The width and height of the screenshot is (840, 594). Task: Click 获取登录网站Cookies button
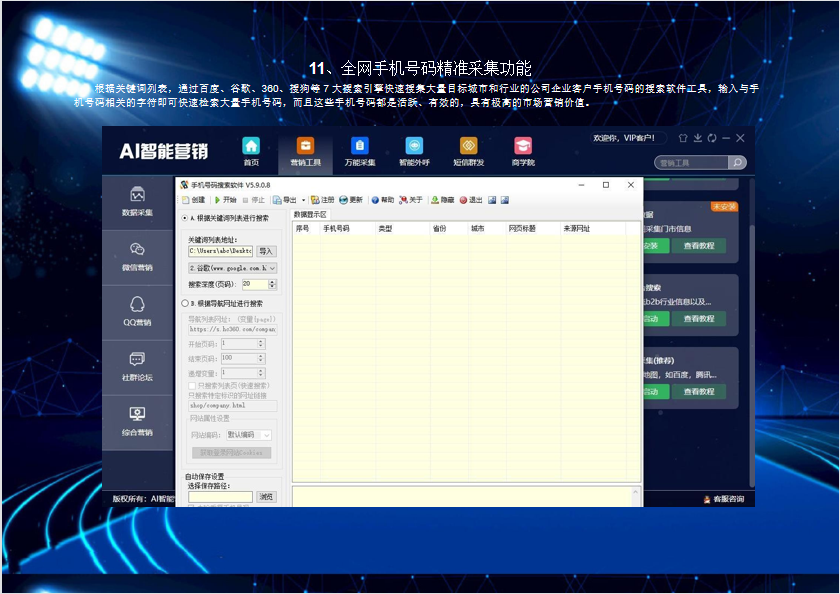point(231,453)
